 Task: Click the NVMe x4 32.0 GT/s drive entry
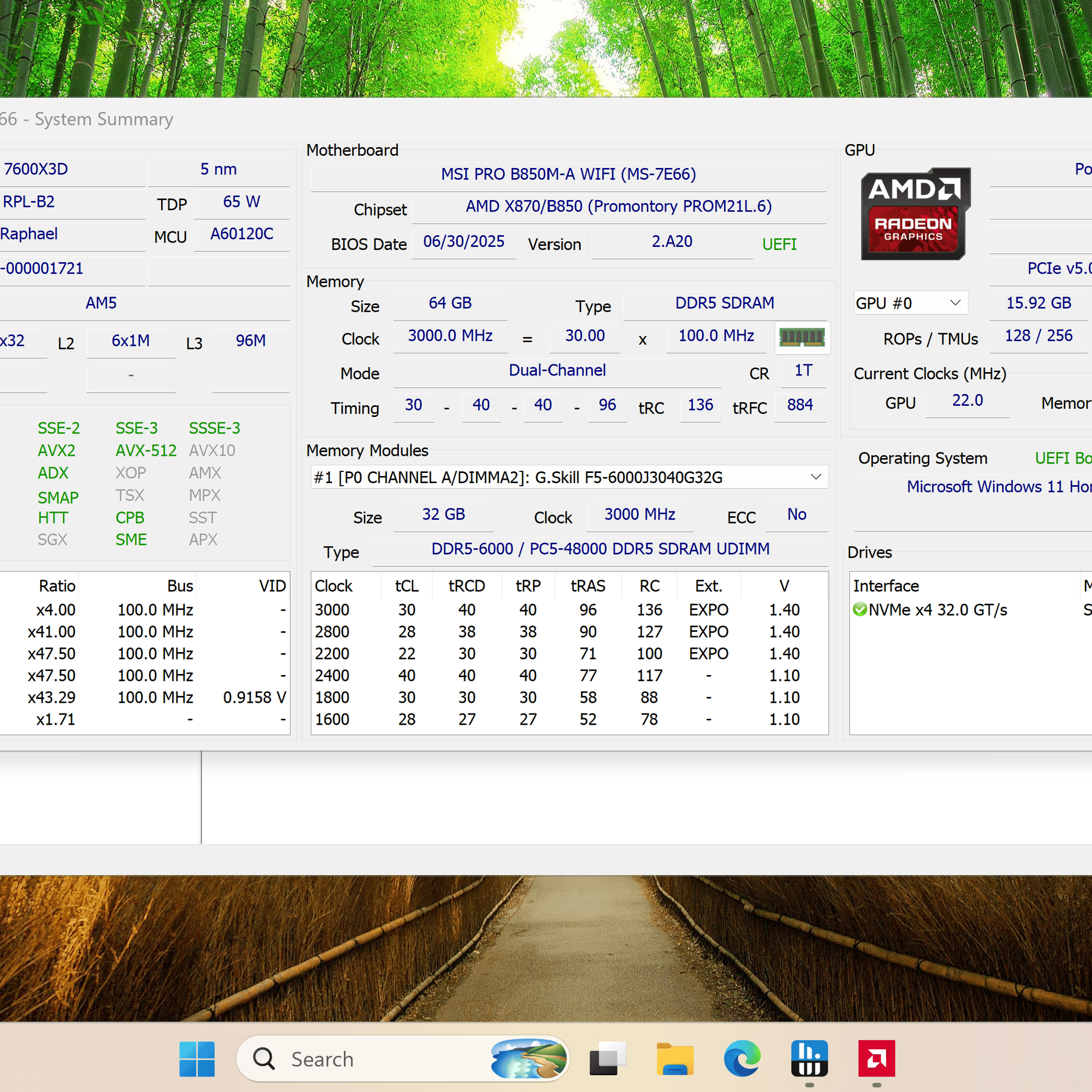[x=938, y=610]
